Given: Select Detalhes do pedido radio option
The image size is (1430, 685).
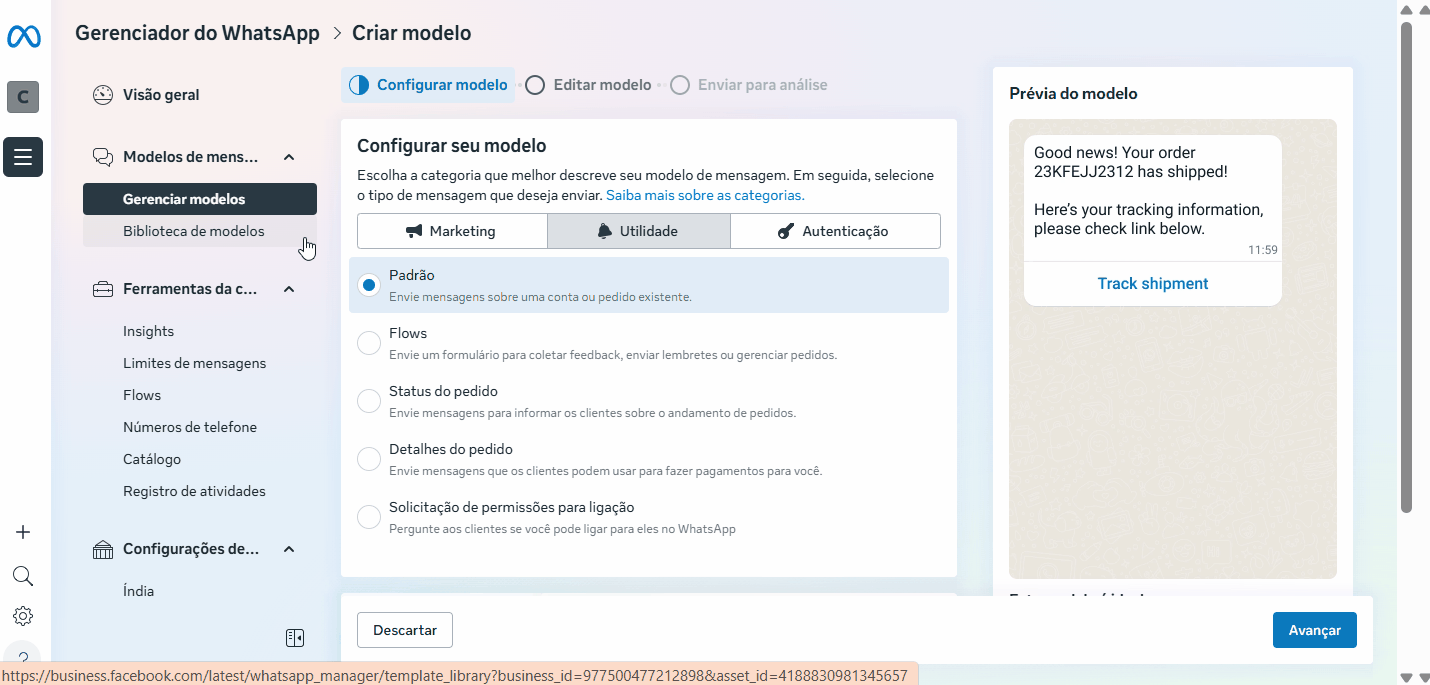Looking at the screenshot, I should 369,459.
